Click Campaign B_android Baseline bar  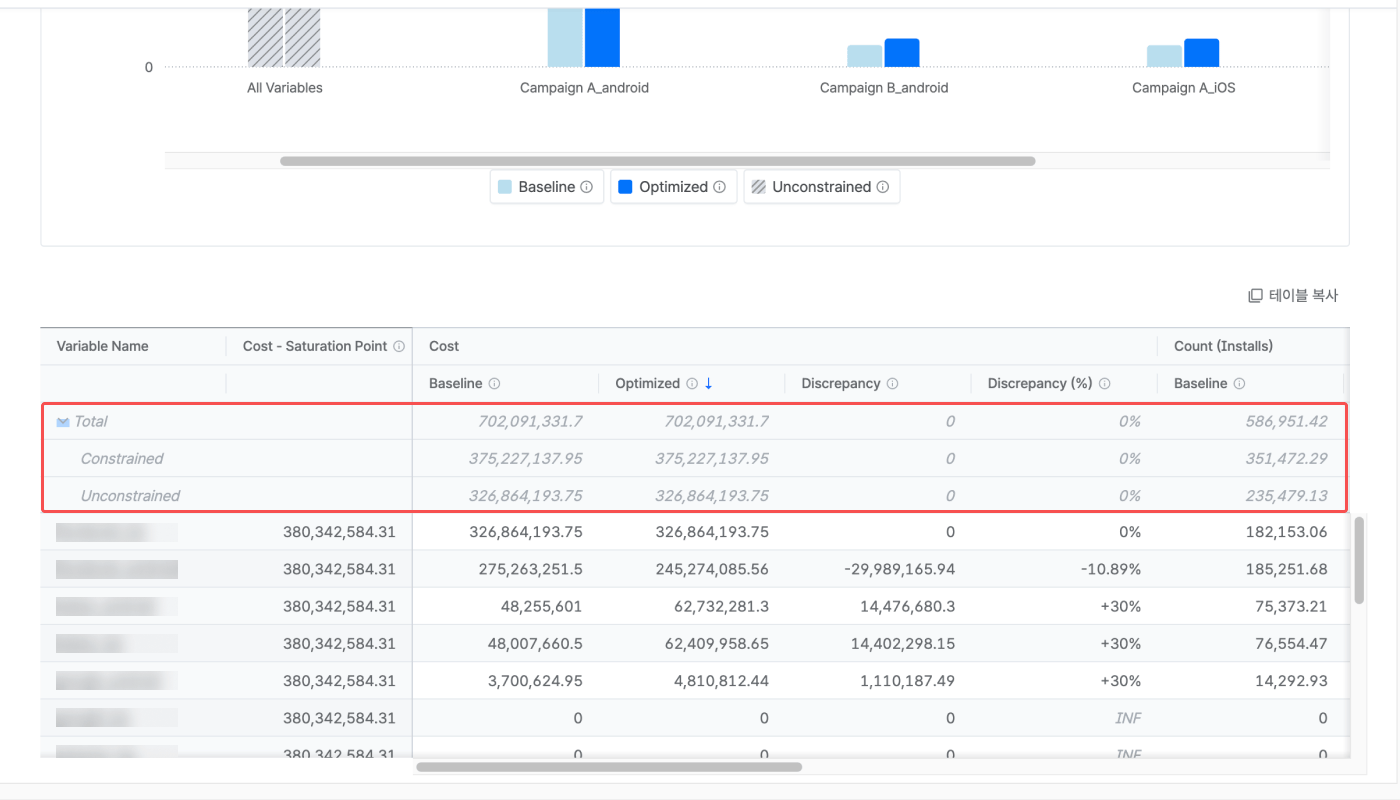pos(865,56)
